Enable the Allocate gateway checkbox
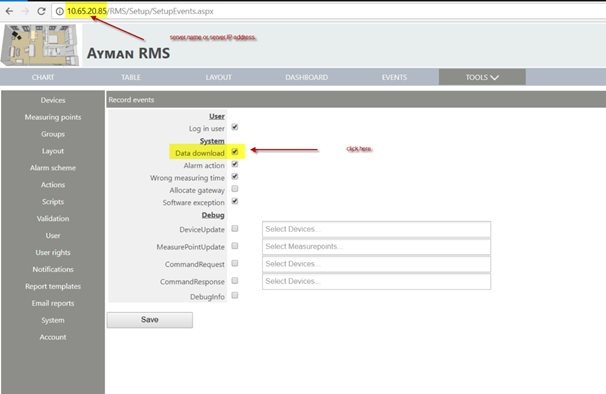The image size is (606, 394). pyautogui.click(x=235, y=189)
